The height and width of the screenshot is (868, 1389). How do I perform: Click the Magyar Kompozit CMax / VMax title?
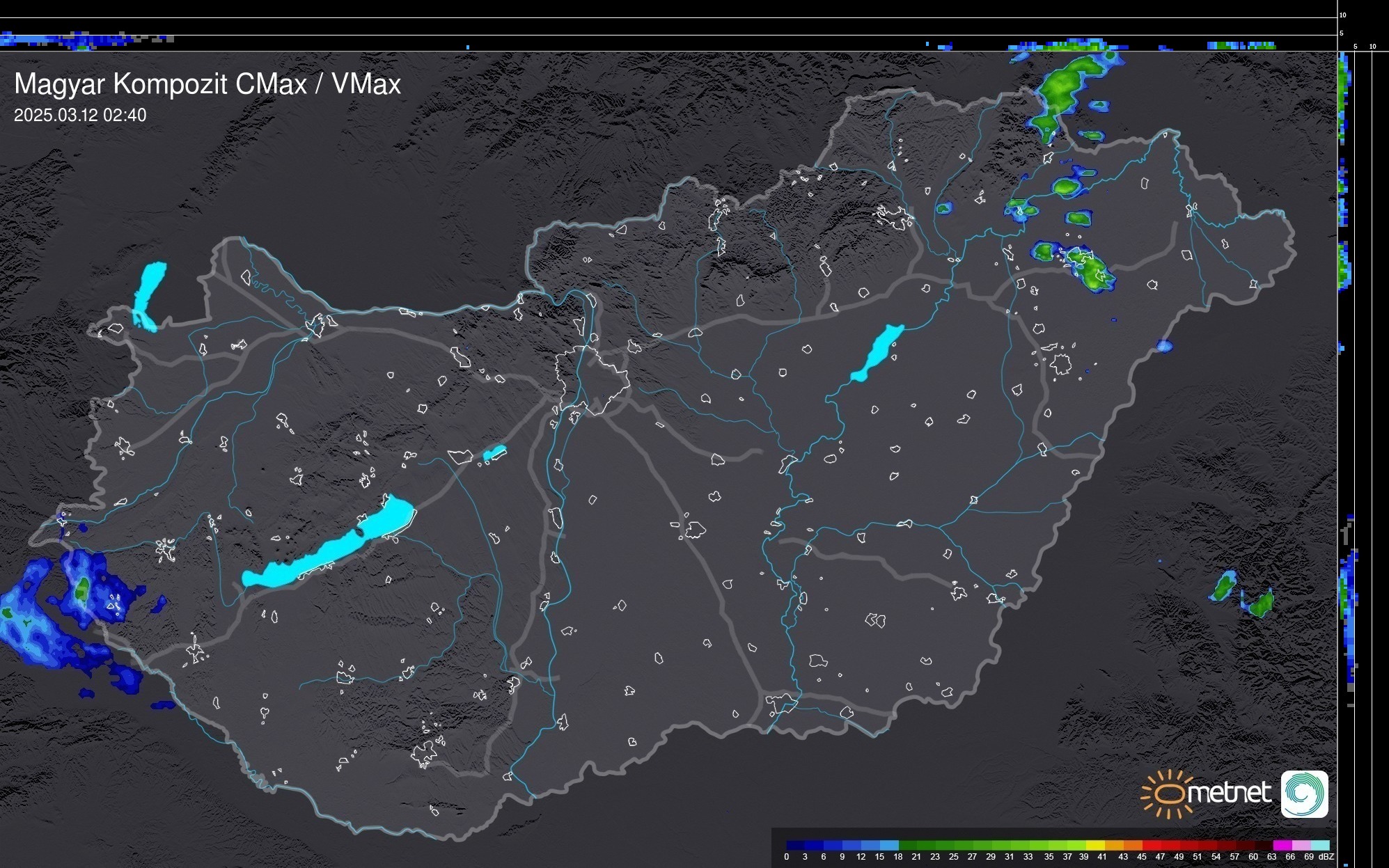[207, 84]
